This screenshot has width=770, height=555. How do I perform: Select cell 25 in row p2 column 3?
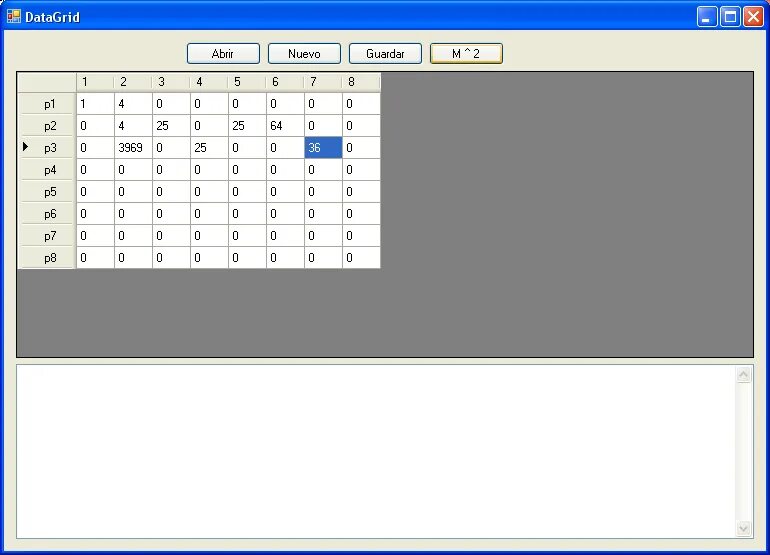click(171, 126)
